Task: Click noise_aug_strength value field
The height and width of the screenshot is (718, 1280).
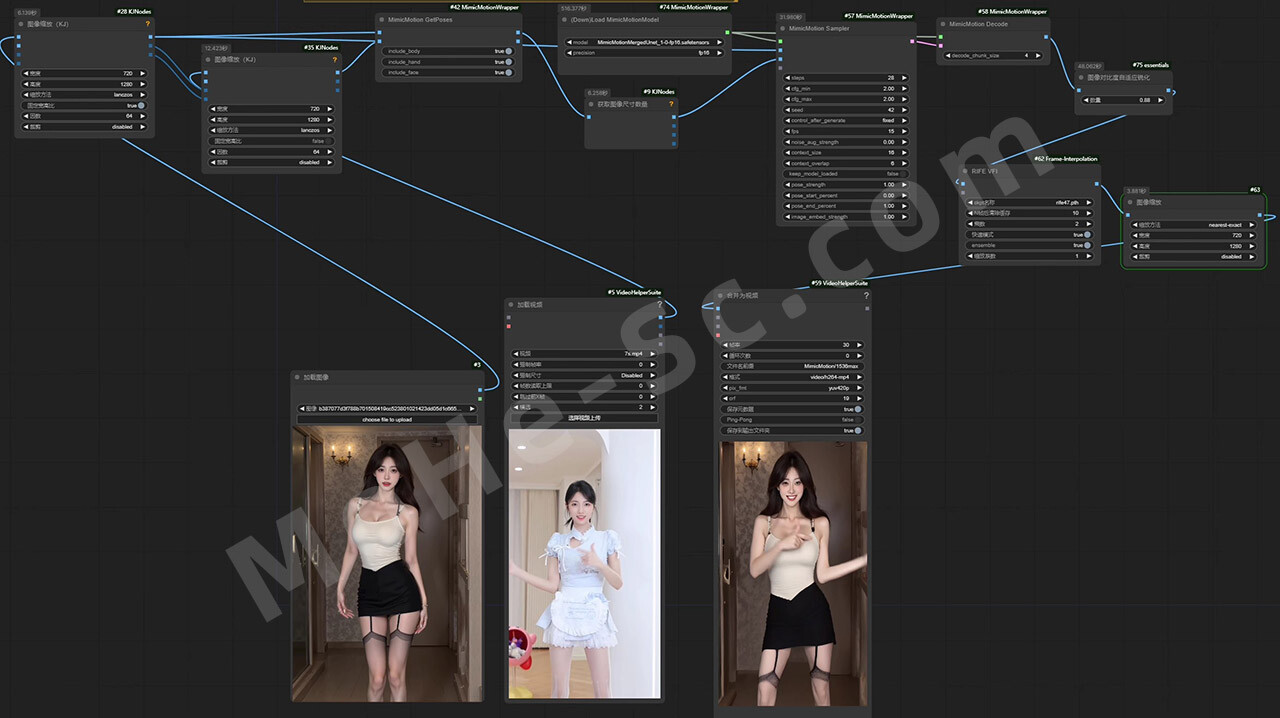Action: [x=845, y=142]
